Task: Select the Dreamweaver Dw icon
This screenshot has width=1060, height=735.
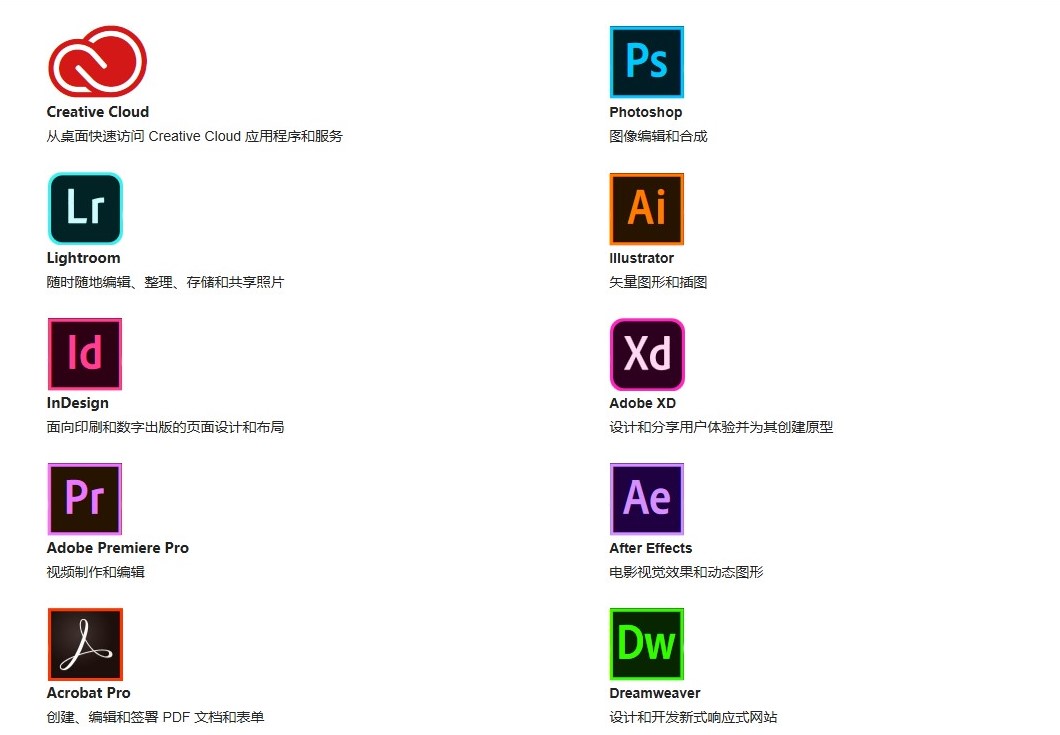Action: pos(647,644)
